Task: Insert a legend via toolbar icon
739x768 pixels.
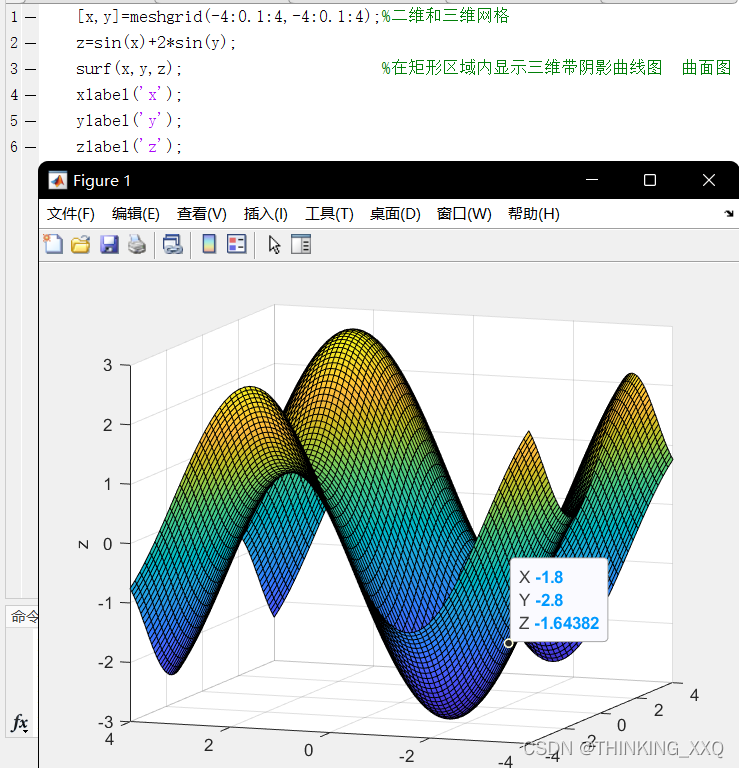Action: 237,244
